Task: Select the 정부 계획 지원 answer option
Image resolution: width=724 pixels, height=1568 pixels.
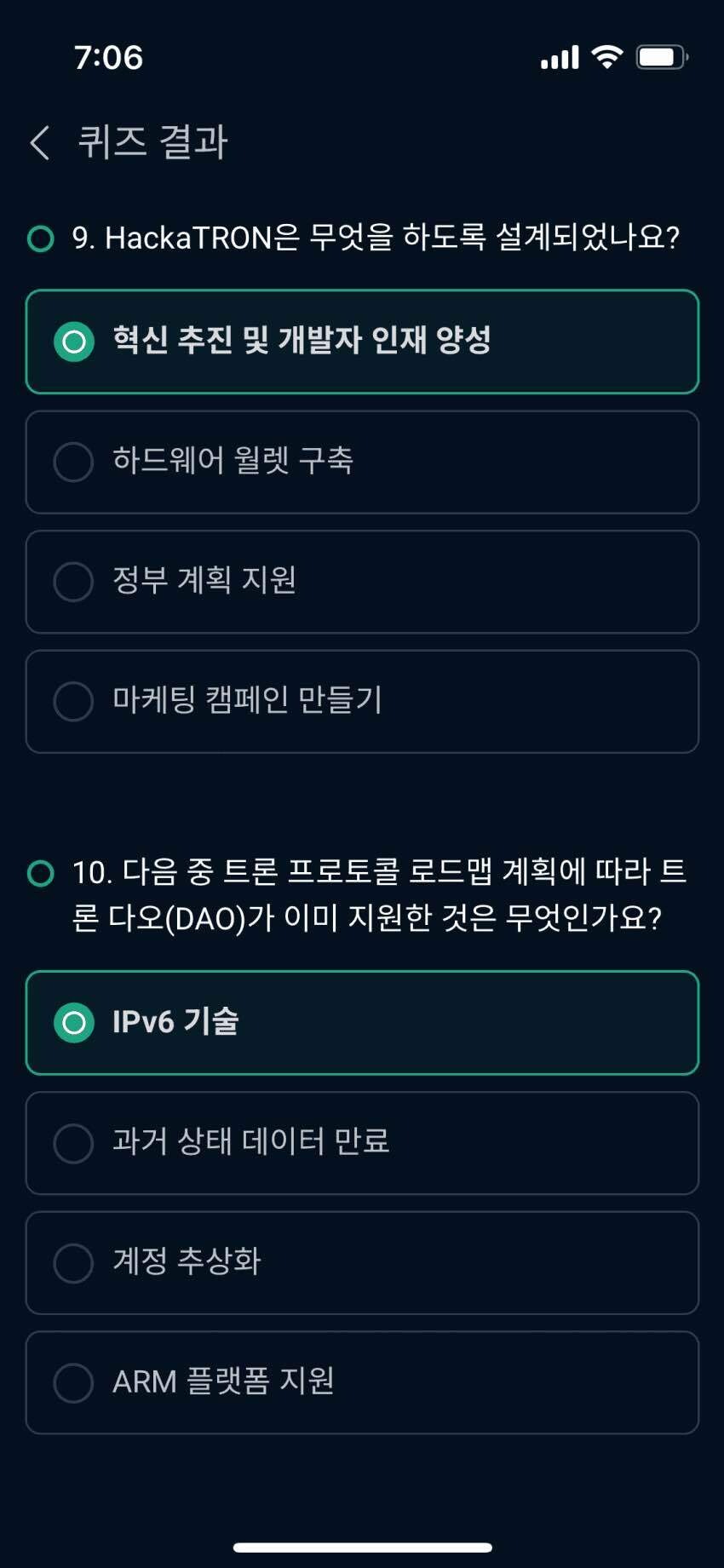Action: tap(362, 582)
